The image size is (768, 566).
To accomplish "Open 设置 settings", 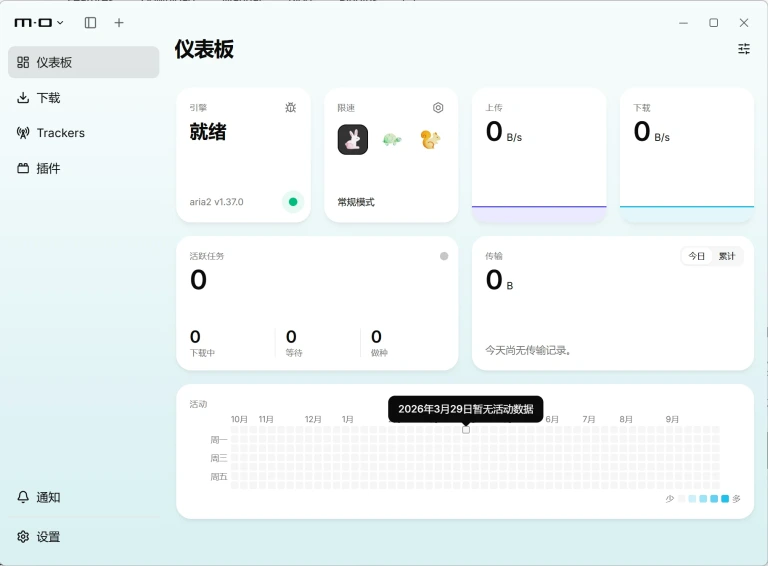I will (x=83, y=537).
